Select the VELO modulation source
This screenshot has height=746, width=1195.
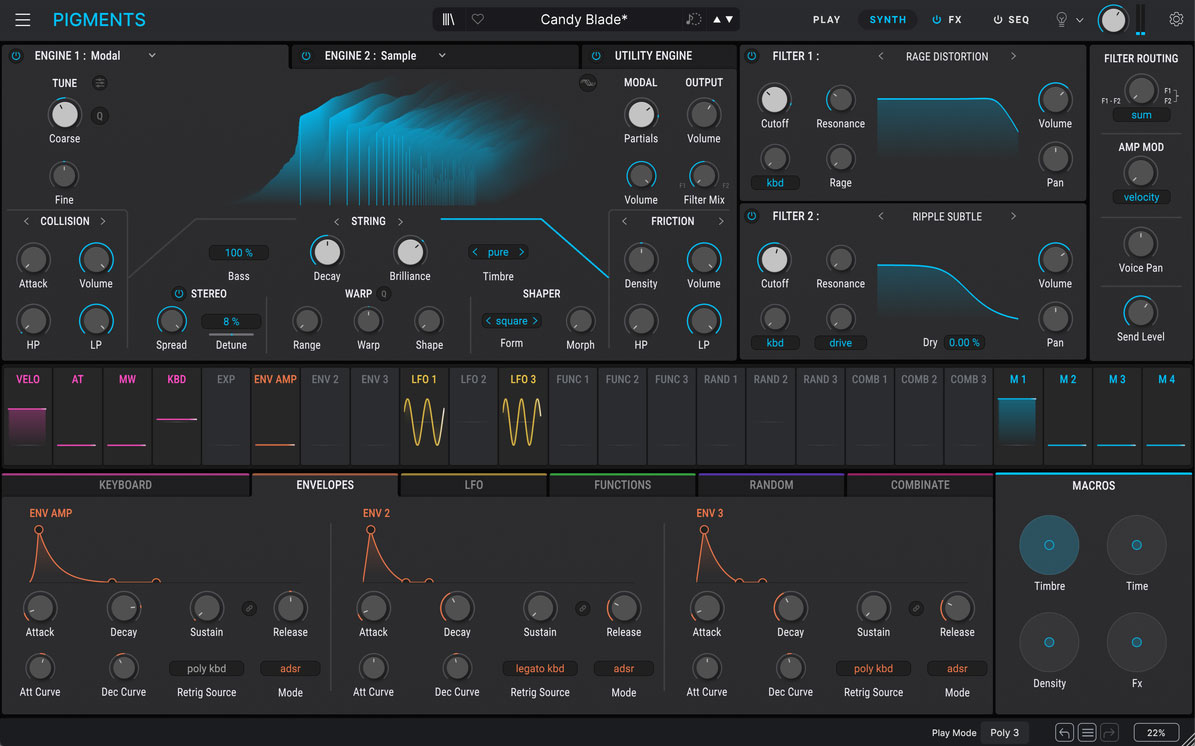pyautogui.click(x=27, y=415)
